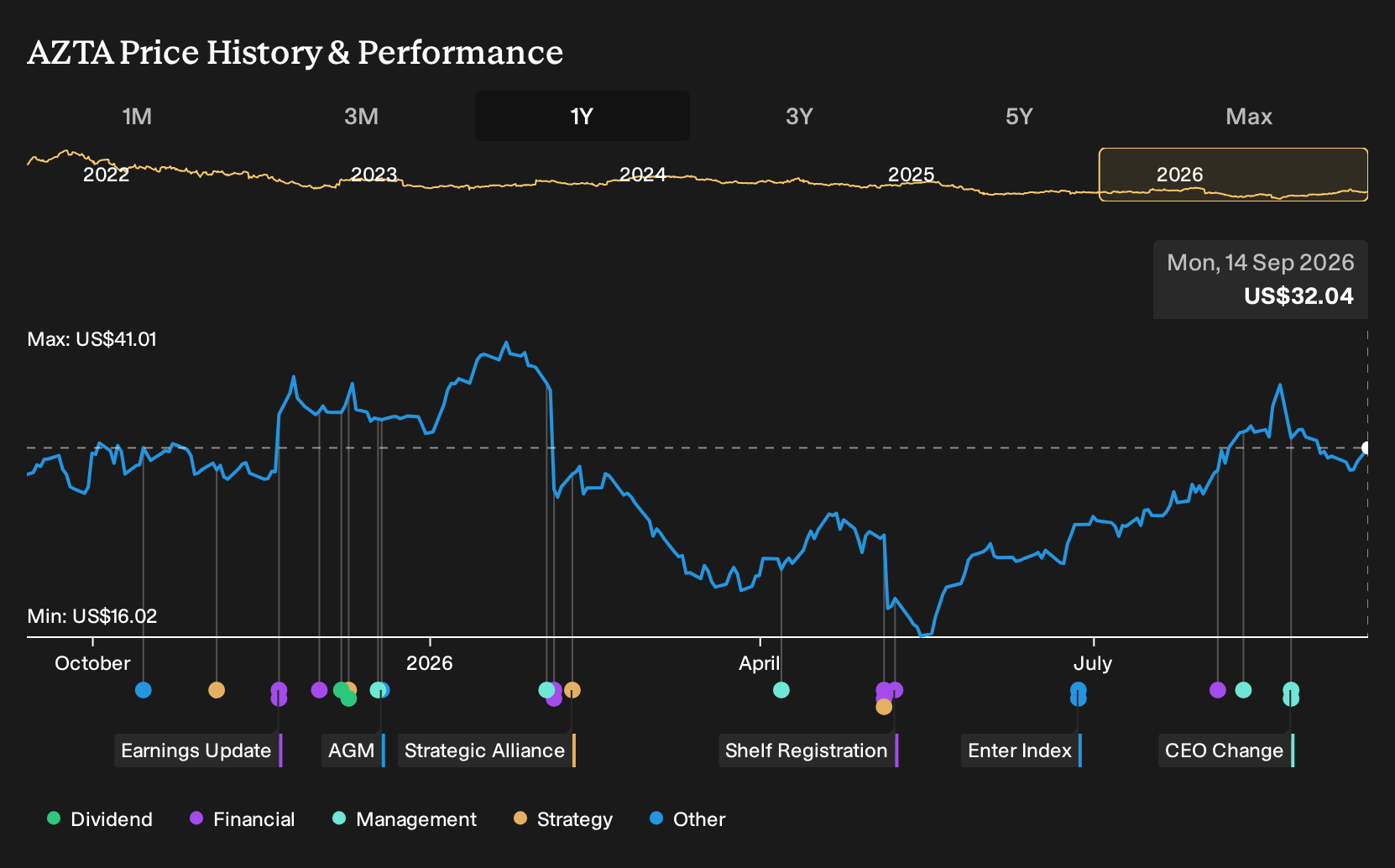Switch to the 3Y time range
This screenshot has height=868, width=1395.
799,116
